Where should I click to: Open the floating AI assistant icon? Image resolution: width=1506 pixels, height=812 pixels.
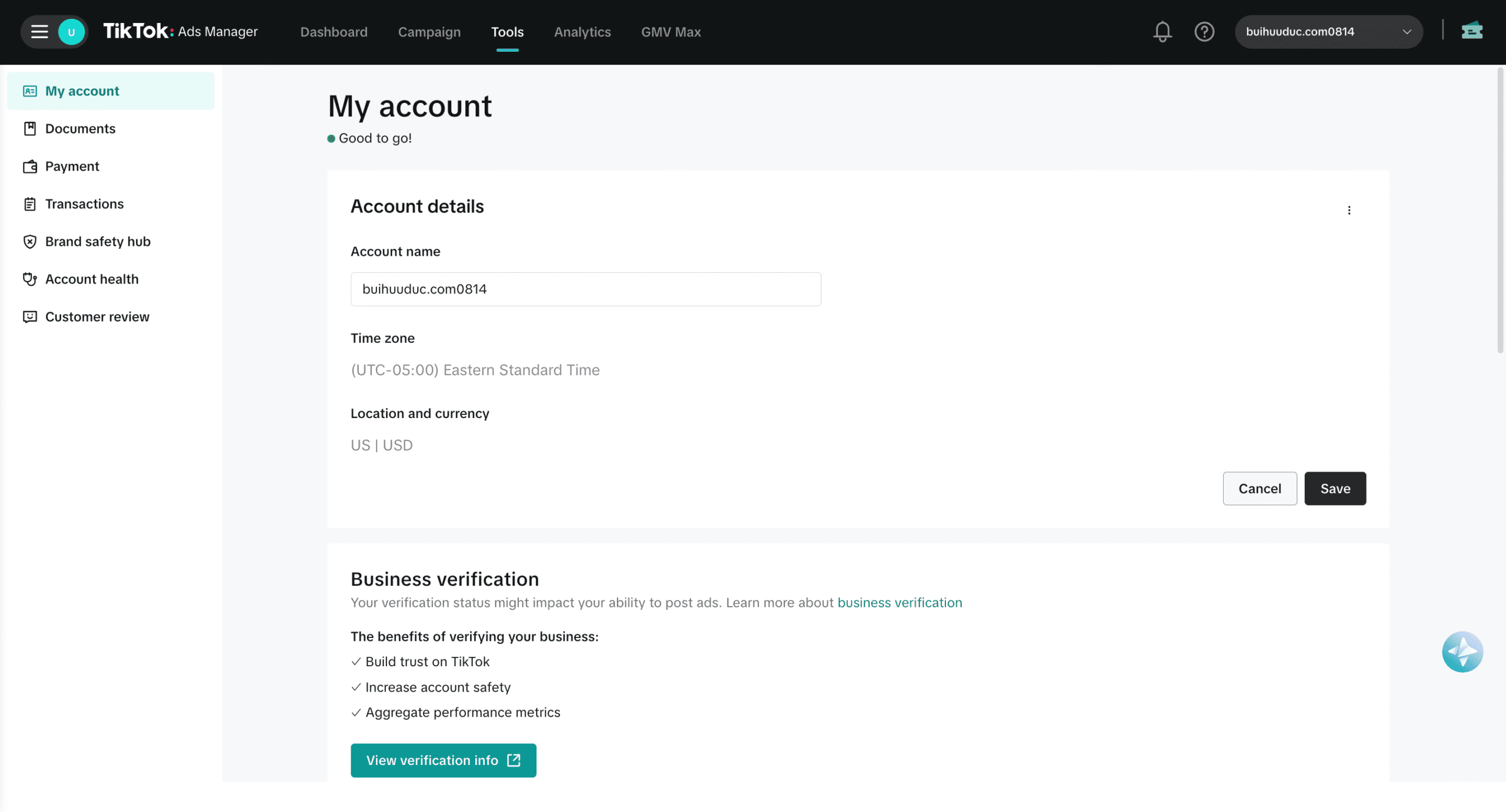(x=1462, y=651)
